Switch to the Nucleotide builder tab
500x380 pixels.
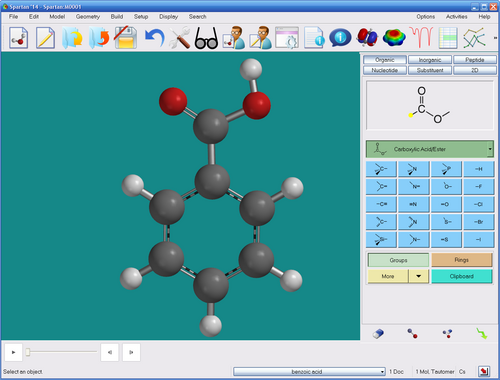(x=385, y=70)
